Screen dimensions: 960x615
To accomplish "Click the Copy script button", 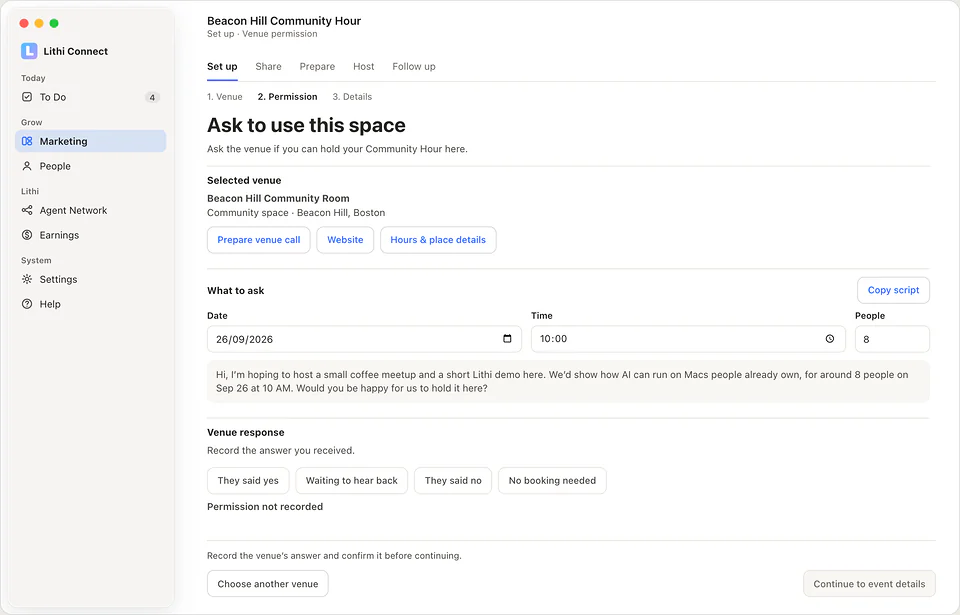I will [x=893, y=290].
